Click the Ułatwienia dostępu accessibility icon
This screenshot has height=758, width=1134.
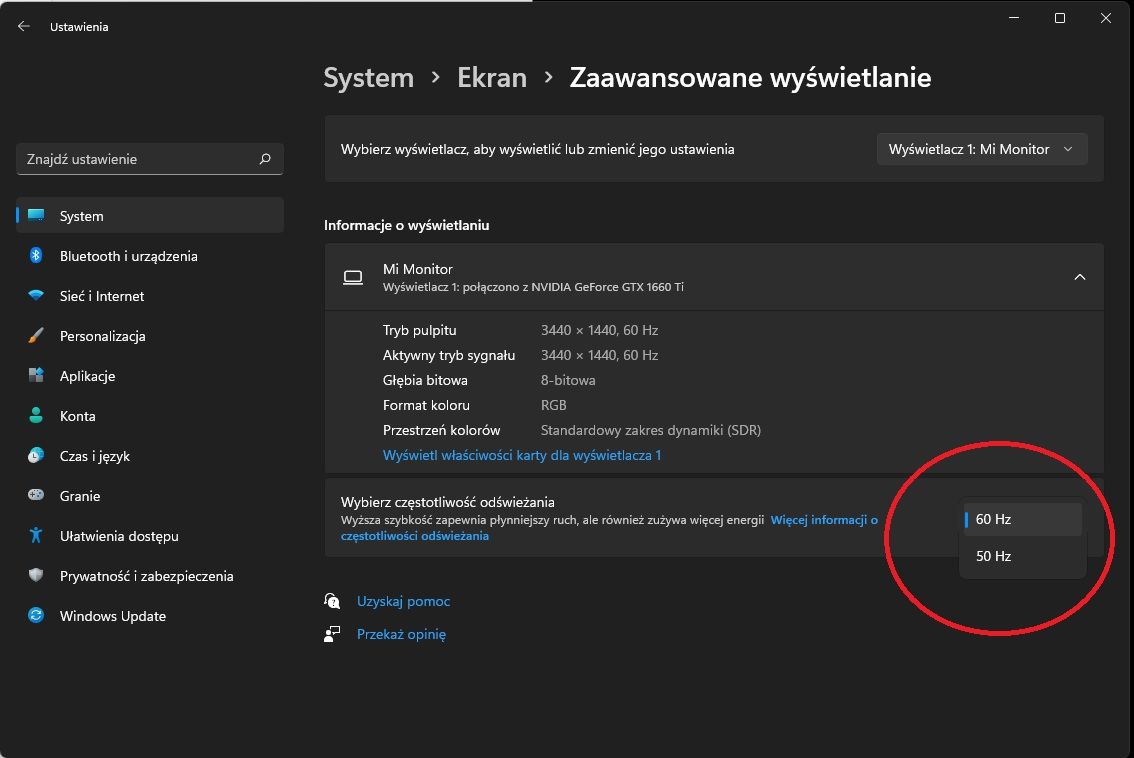pyautogui.click(x=36, y=536)
